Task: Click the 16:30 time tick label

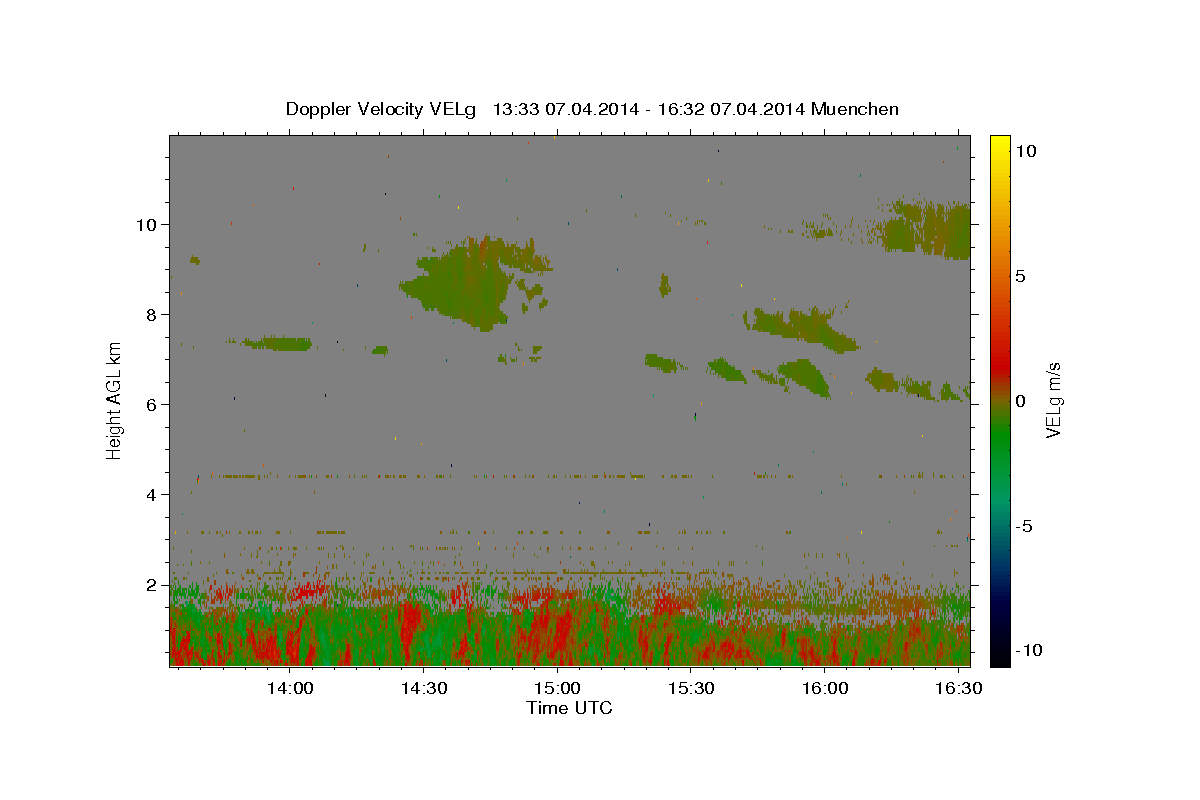Action: (x=958, y=689)
